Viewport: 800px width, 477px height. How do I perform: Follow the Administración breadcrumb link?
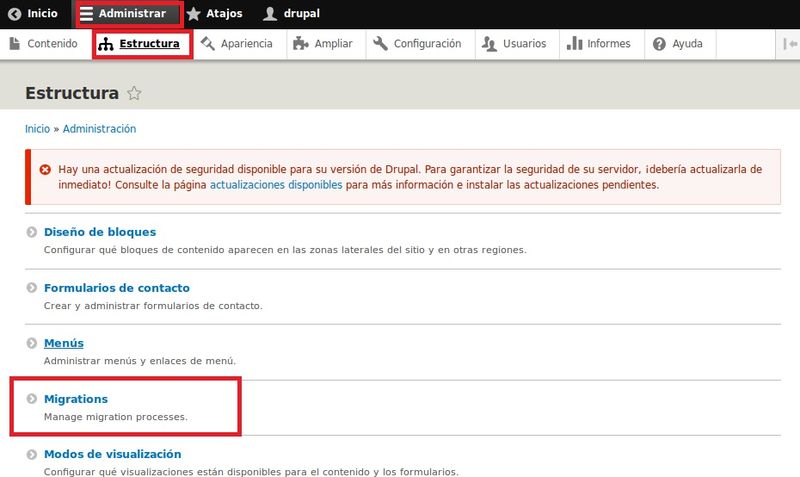[x=99, y=129]
